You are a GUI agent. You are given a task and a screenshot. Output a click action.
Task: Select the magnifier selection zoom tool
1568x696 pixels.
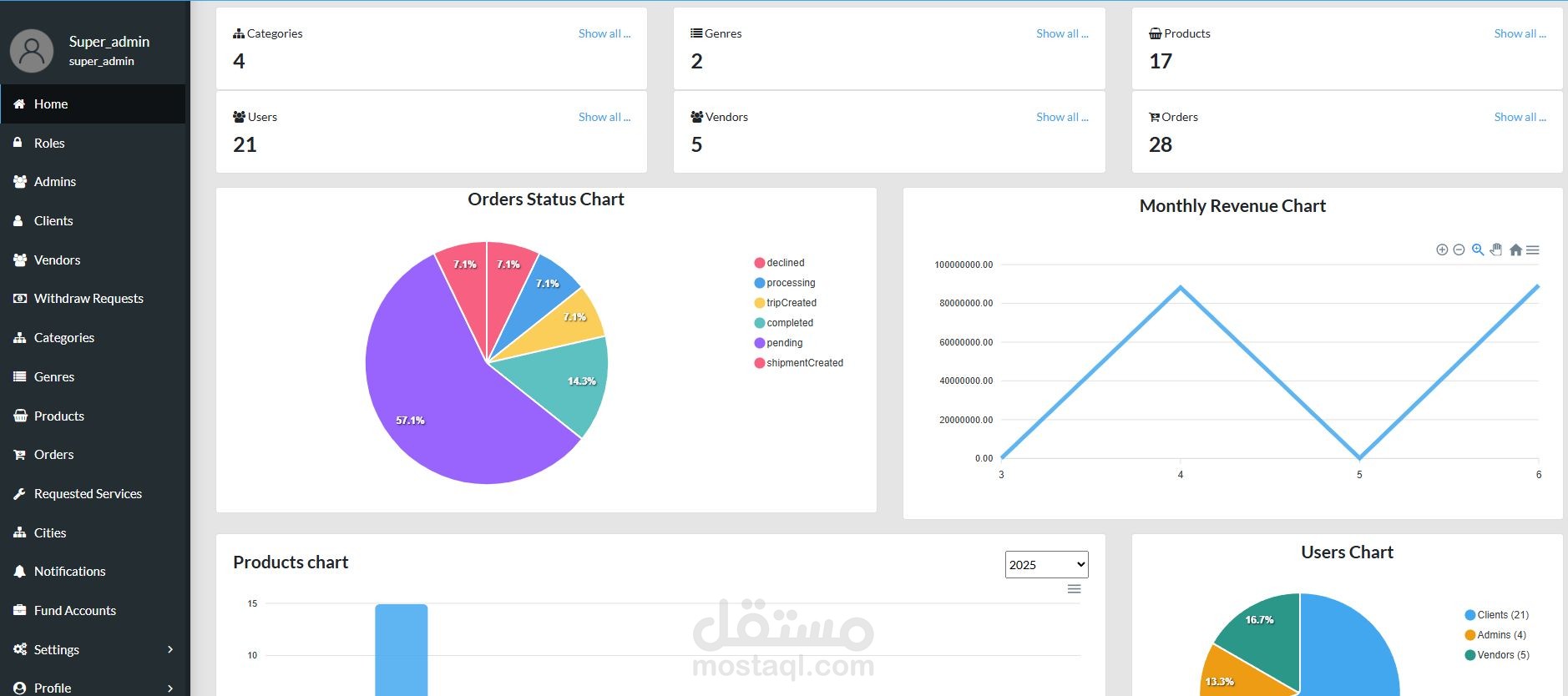(x=1478, y=250)
